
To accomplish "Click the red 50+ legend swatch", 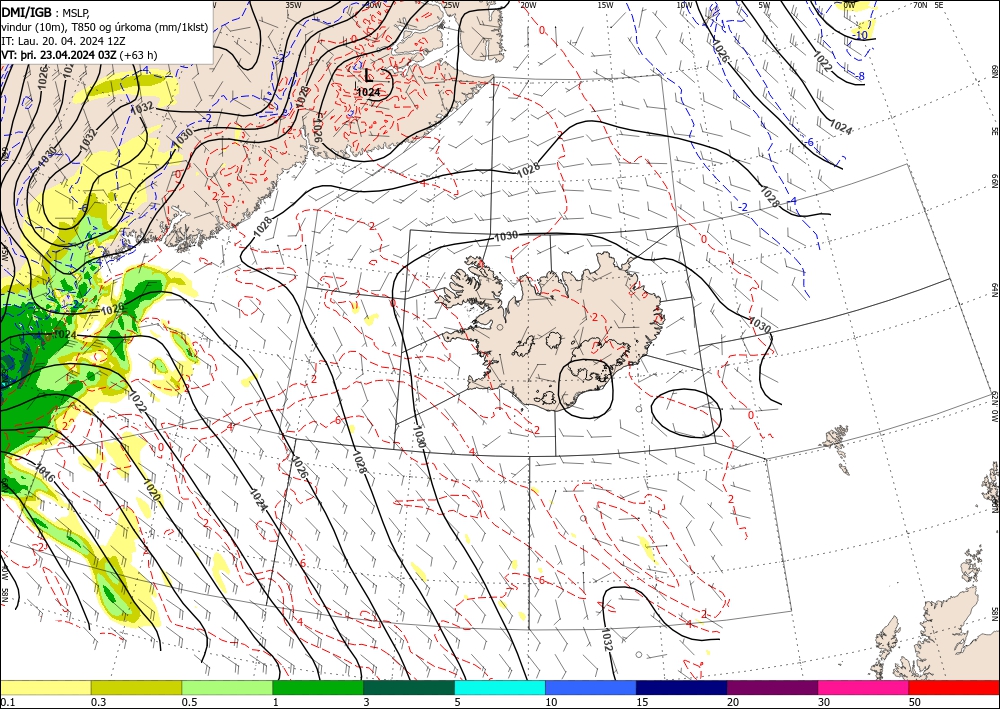I will [954, 687].
